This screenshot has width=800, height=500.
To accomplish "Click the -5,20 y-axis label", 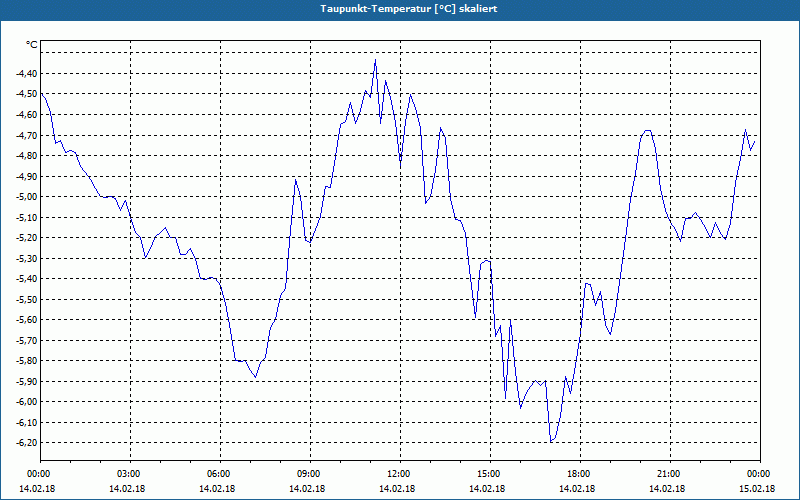I will point(27,238).
